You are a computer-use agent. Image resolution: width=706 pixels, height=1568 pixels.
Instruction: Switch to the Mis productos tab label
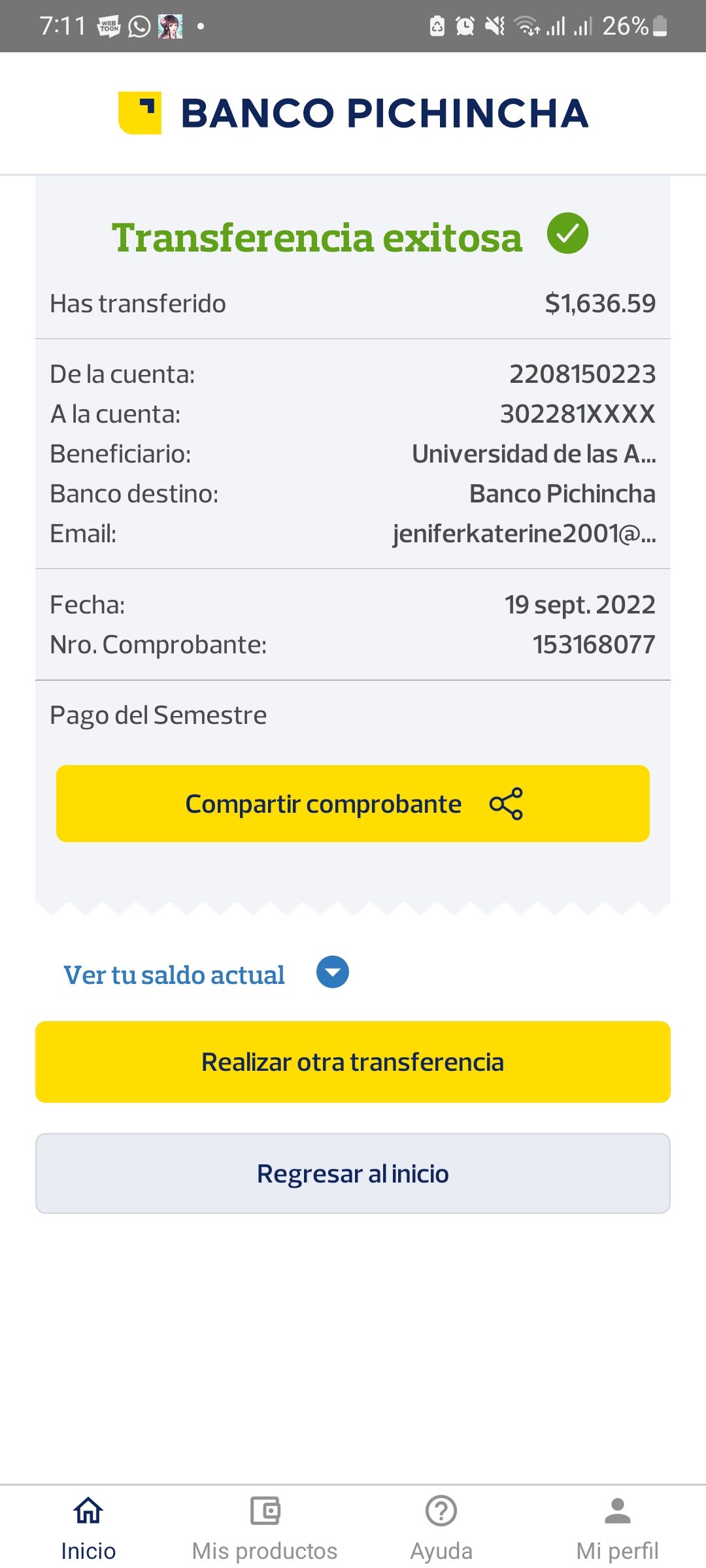265,1550
